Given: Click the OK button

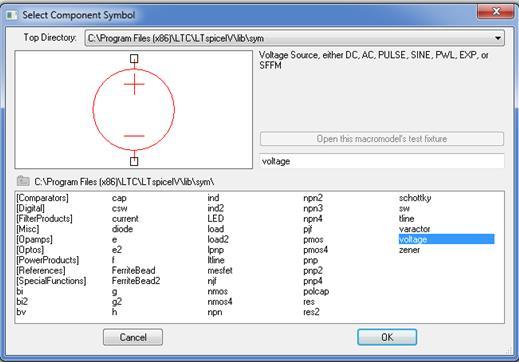Looking at the screenshot, I should [387, 337].
